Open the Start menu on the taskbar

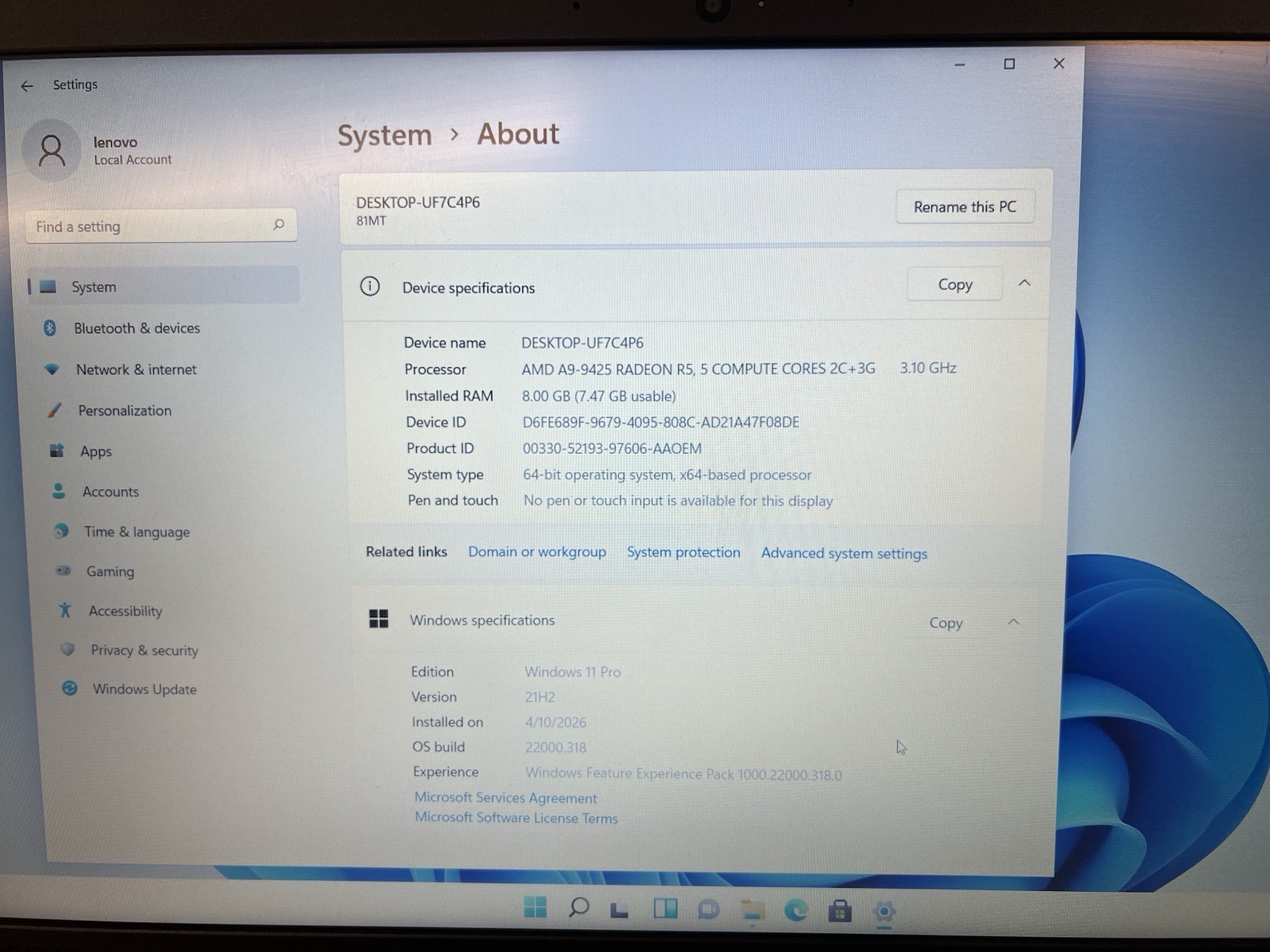tap(535, 907)
